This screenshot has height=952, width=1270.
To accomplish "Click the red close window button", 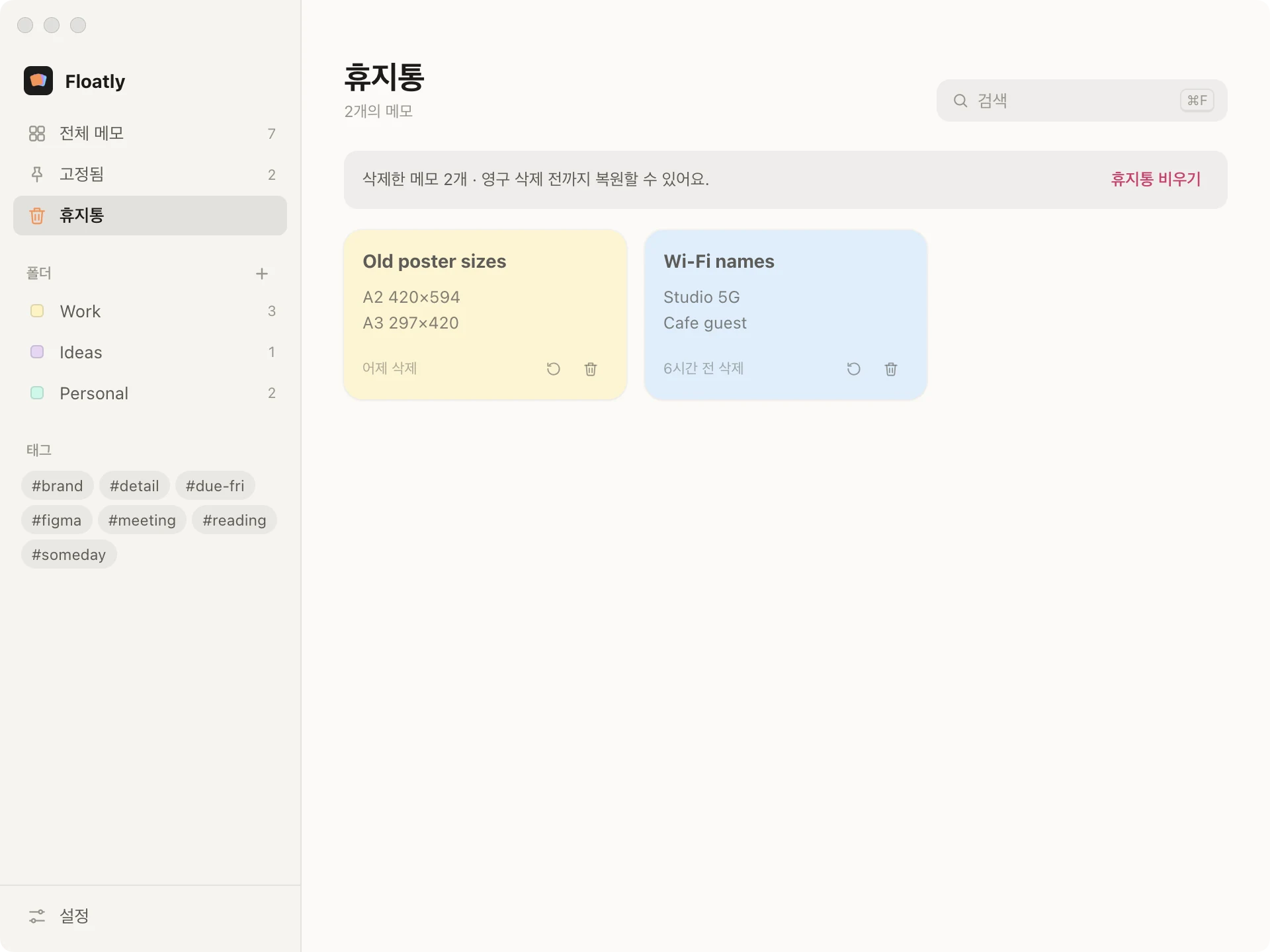I will [x=25, y=25].
